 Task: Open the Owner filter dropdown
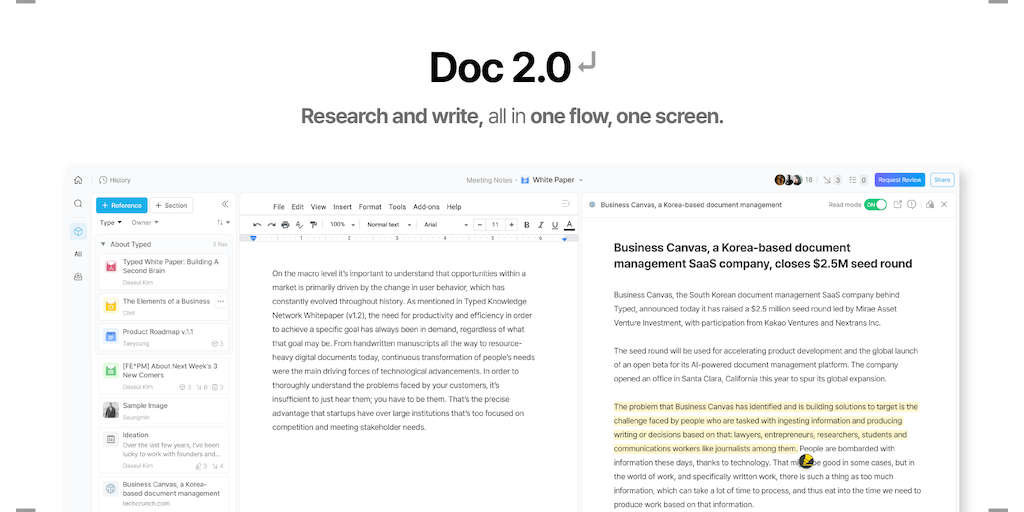[145, 223]
